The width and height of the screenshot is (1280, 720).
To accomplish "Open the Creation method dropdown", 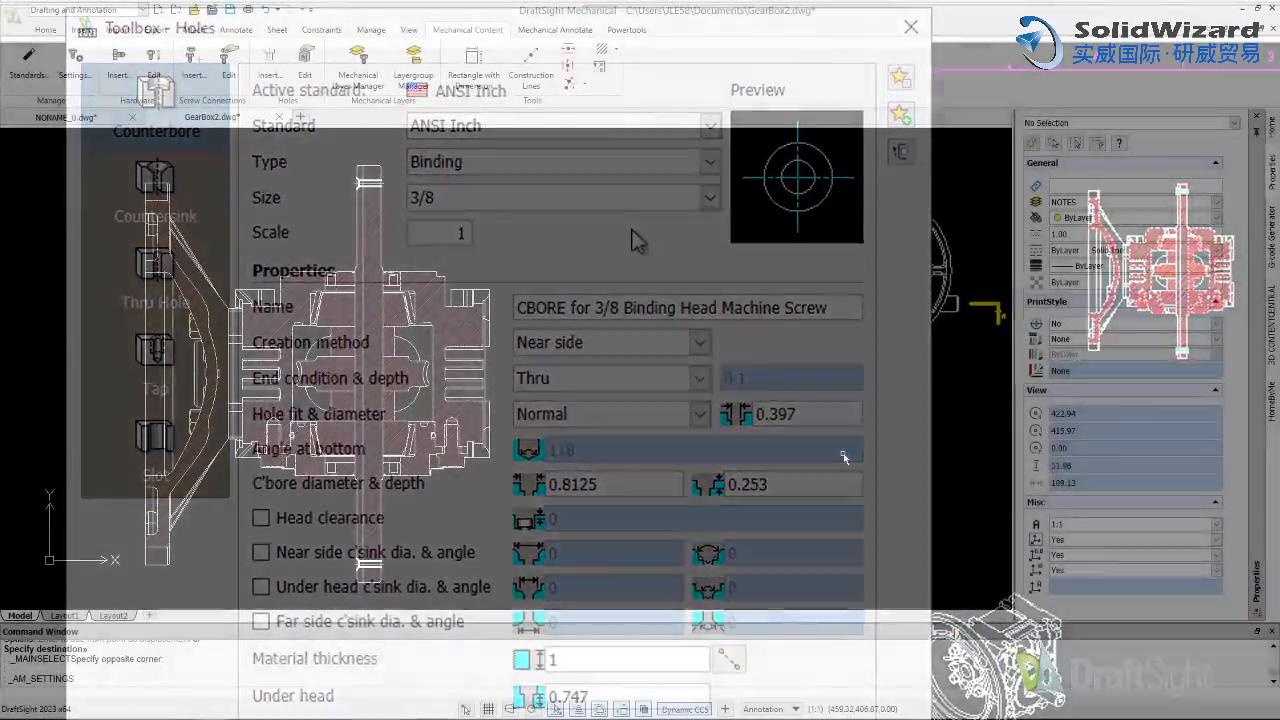I will (x=698, y=342).
